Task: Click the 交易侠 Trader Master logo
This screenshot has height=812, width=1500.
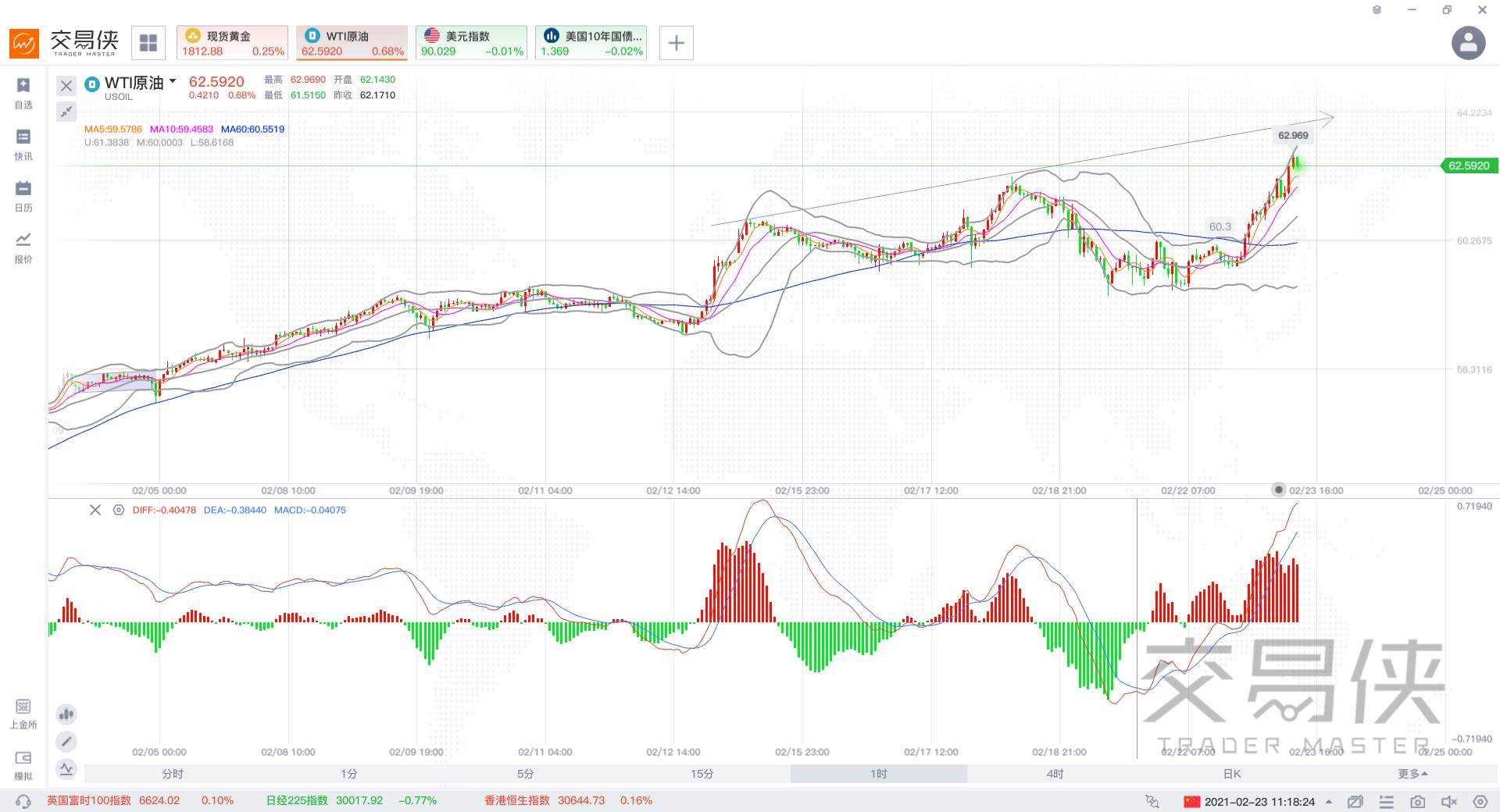Action: coord(64,43)
